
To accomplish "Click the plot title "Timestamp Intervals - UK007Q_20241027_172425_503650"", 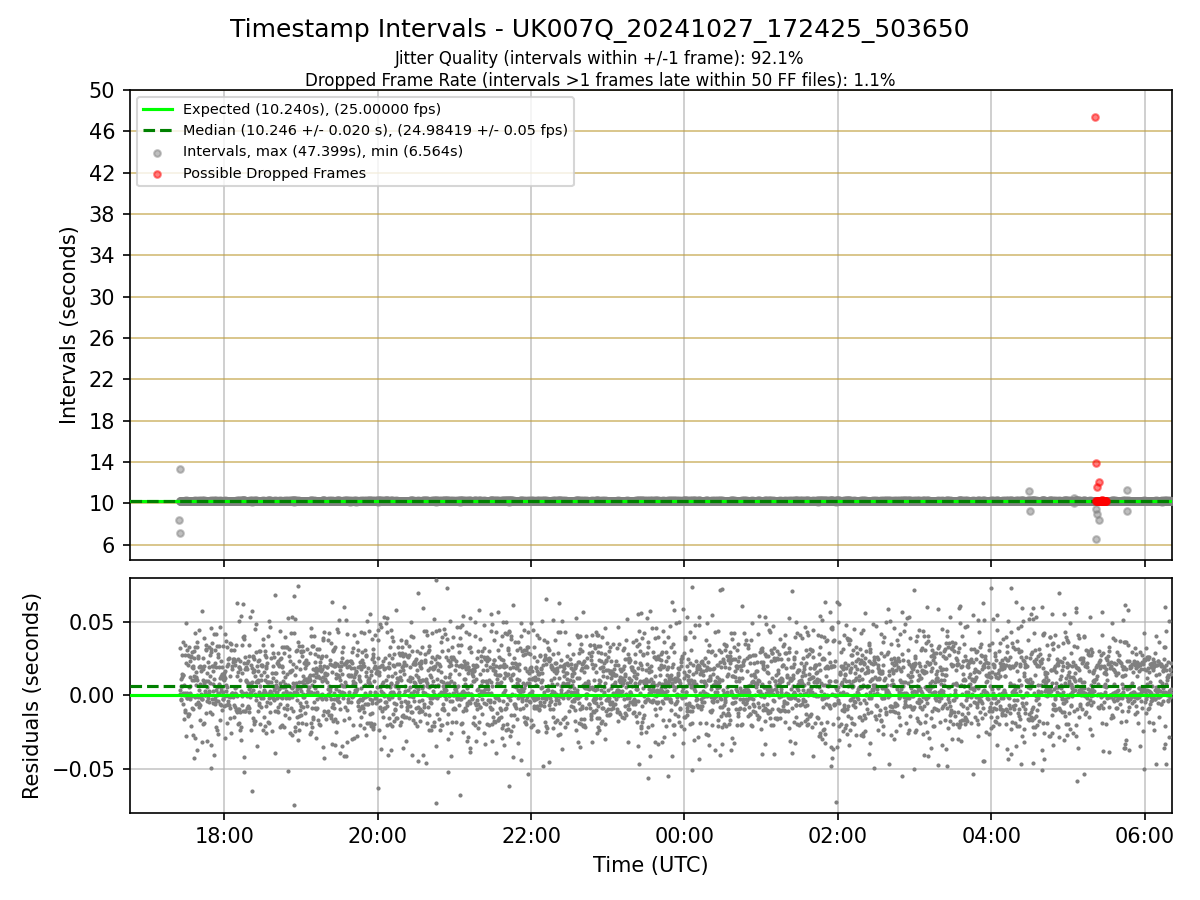I will coord(599,29).
